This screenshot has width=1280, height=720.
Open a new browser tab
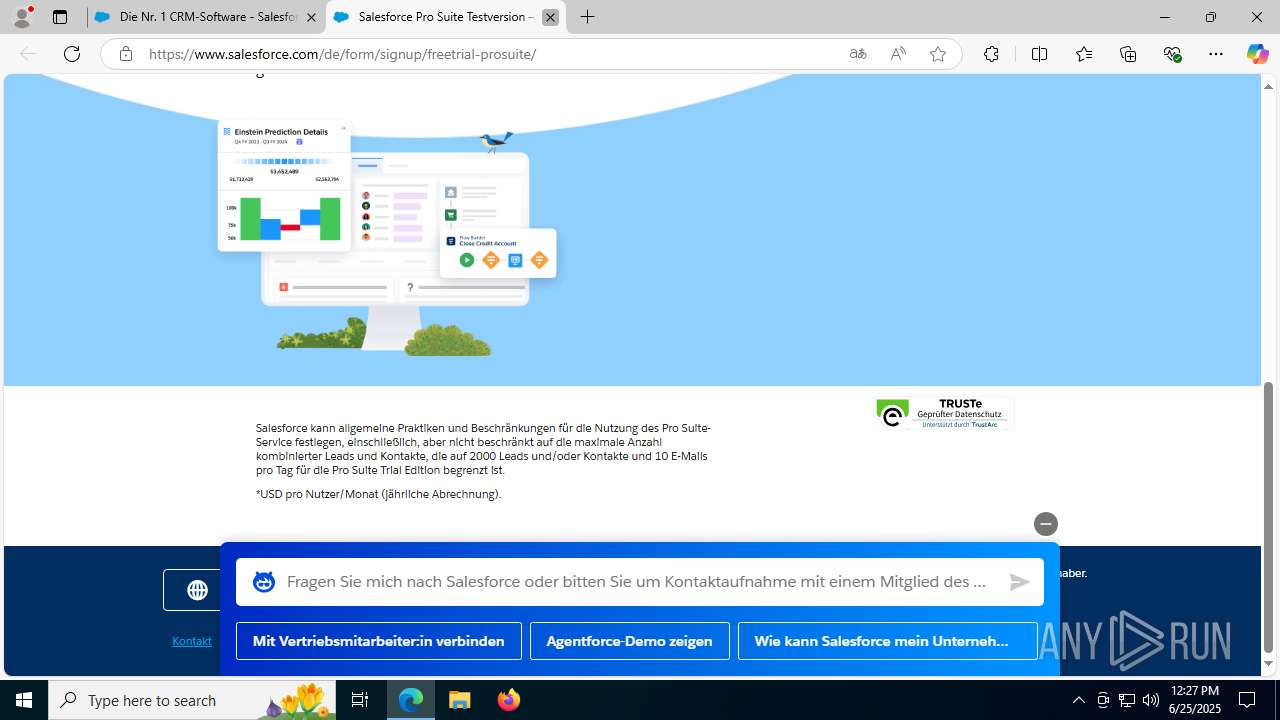pos(587,17)
